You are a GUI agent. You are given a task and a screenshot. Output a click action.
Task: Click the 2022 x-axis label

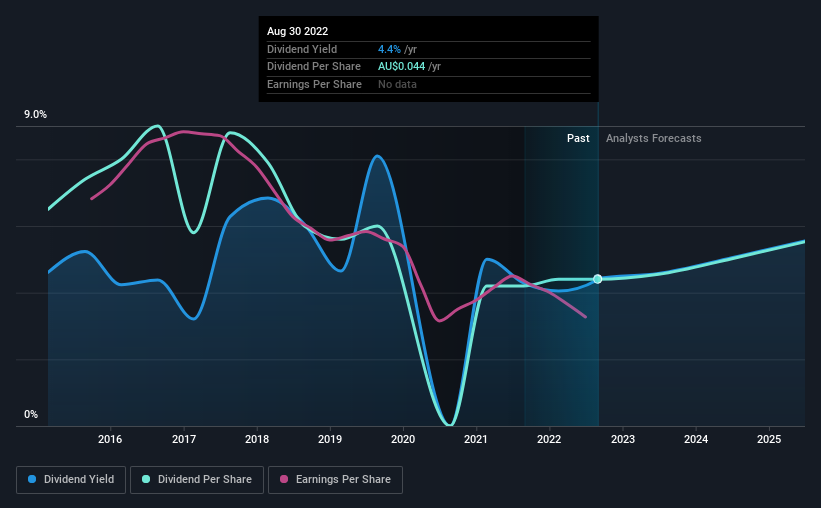pyautogui.click(x=549, y=439)
